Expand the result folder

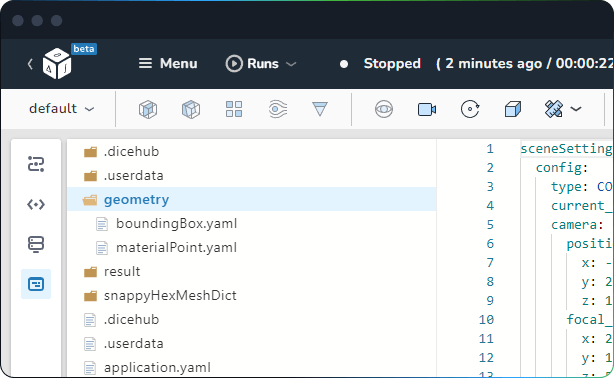coord(251,271)
